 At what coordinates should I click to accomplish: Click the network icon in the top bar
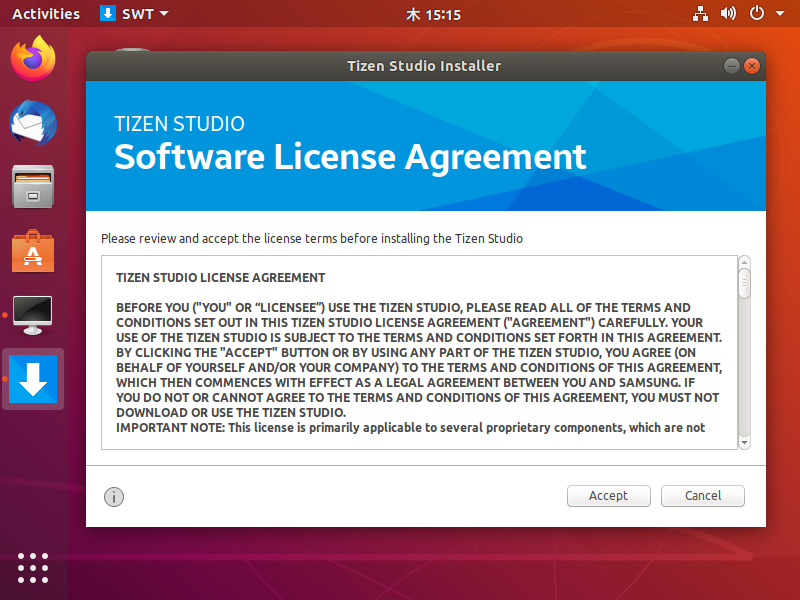[x=700, y=13]
